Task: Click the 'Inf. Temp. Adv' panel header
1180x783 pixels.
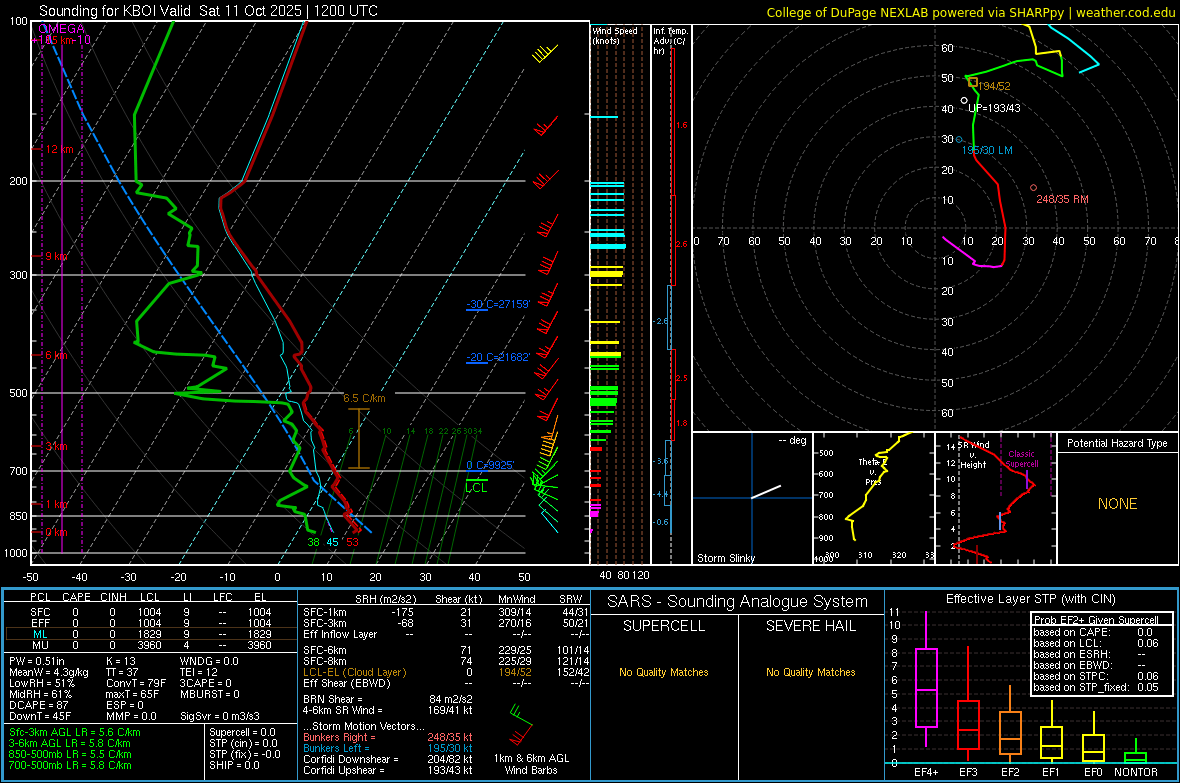Action: (670, 40)
